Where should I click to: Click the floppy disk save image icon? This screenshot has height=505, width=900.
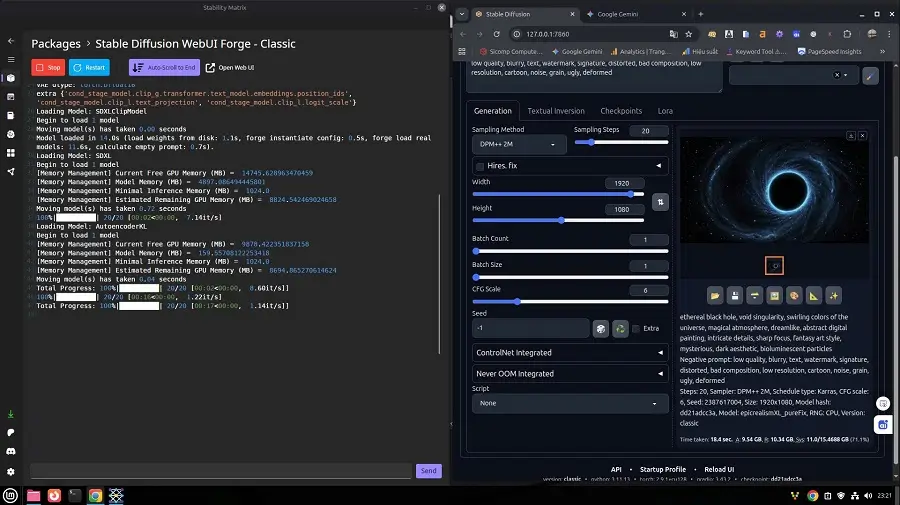coord(735,295)
